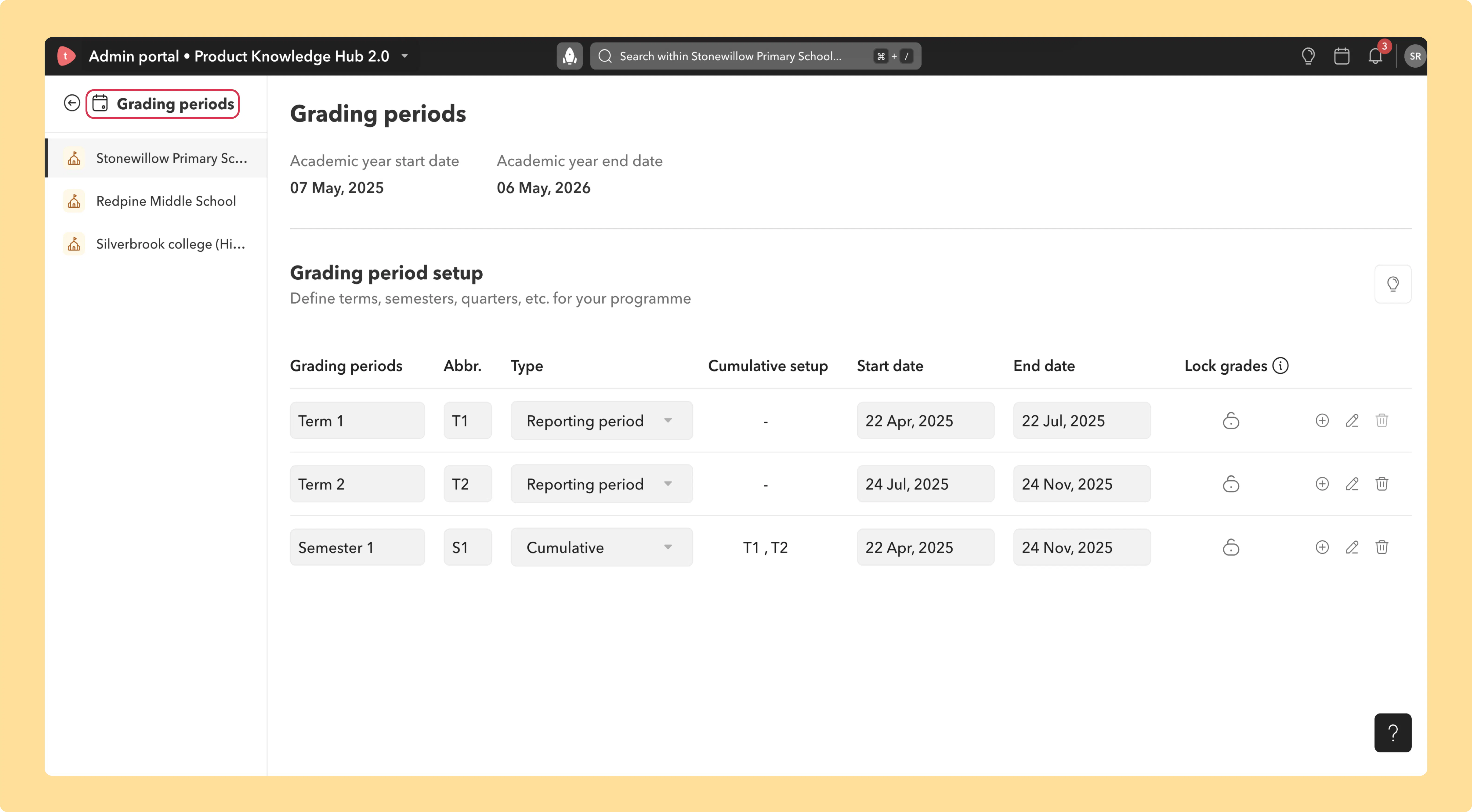The image size is (1472, 812).
Task: Go back using the arrow icon
Action: [x=72, y=103]
